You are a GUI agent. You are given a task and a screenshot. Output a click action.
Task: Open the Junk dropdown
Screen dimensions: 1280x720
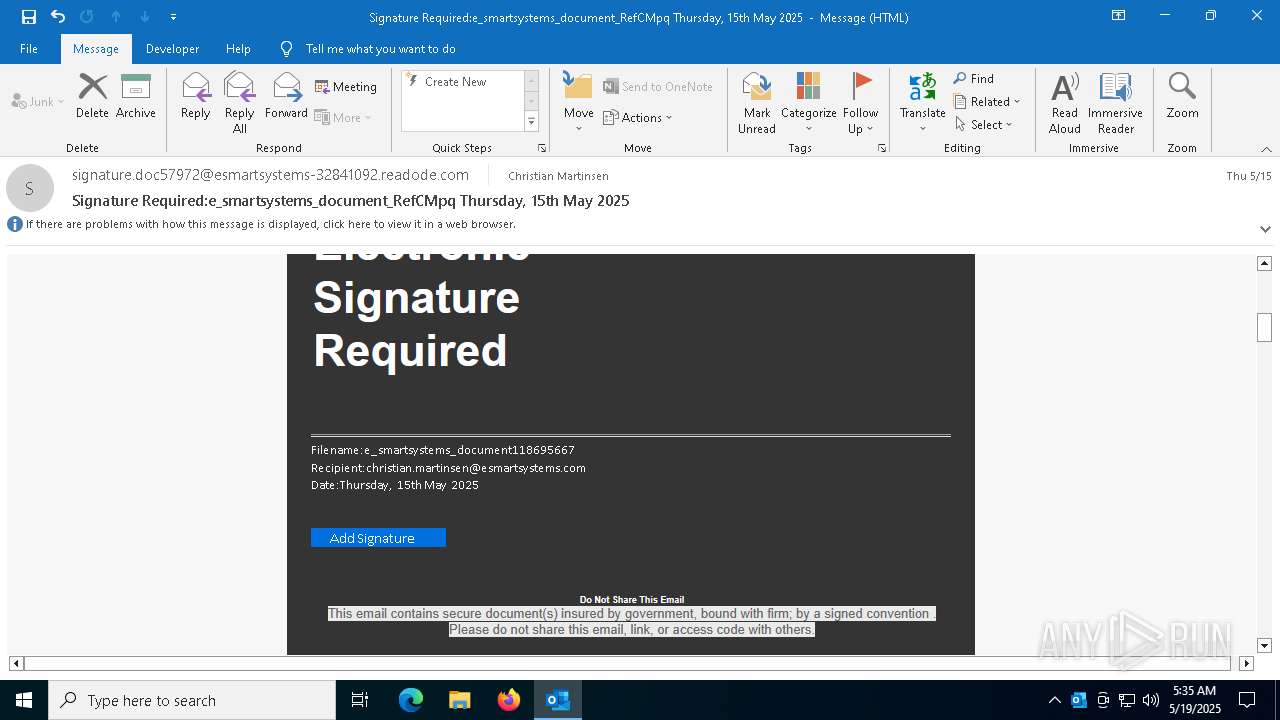(x=38, y=101)
